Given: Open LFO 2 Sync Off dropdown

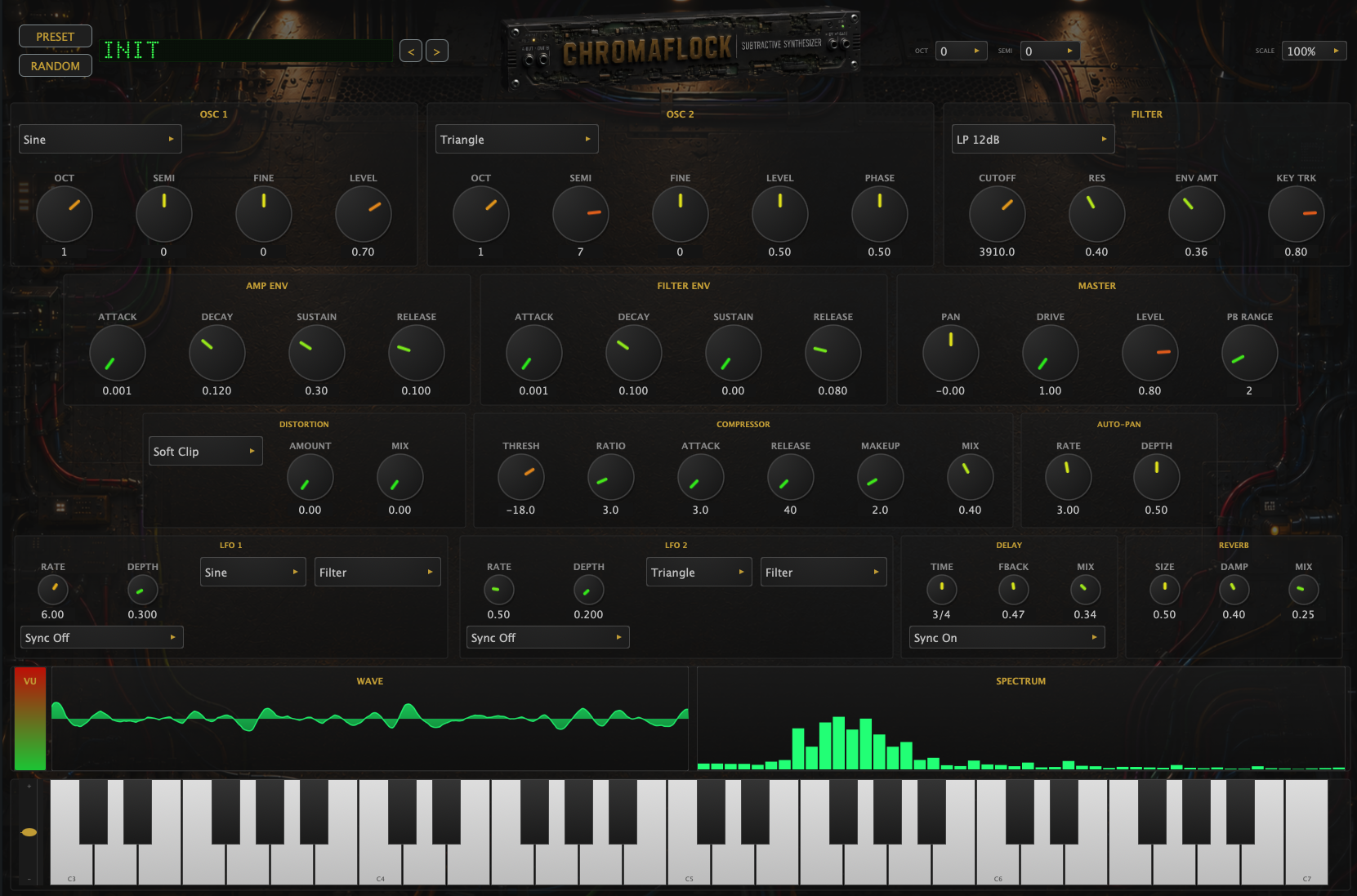Looking at the screenshot, I should [x=548, y=637].
